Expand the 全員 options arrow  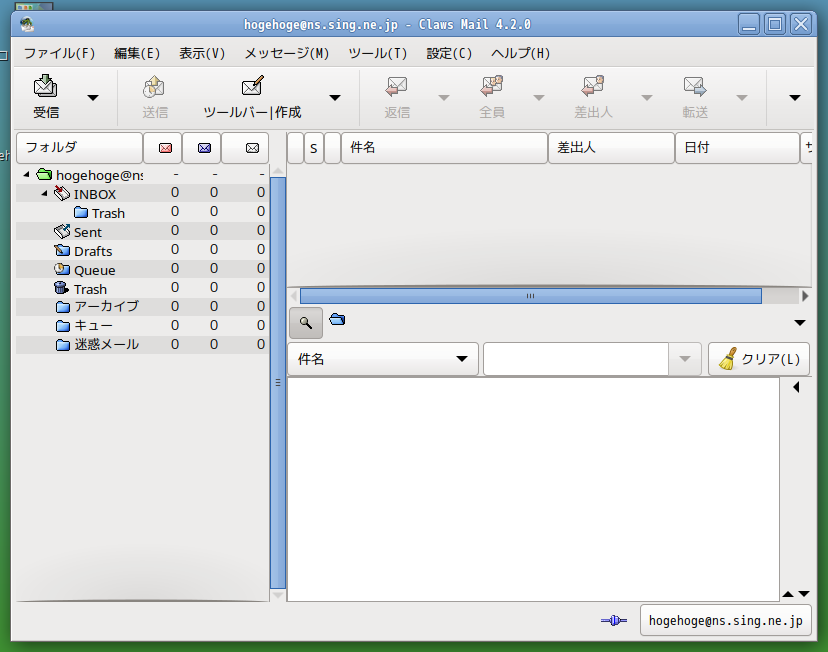tap(539, 98)
